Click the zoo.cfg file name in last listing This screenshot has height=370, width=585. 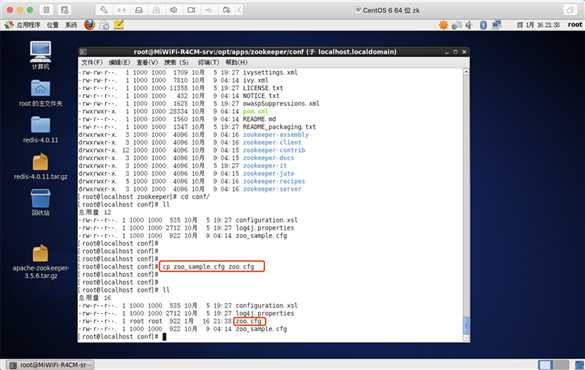point(248,321)
